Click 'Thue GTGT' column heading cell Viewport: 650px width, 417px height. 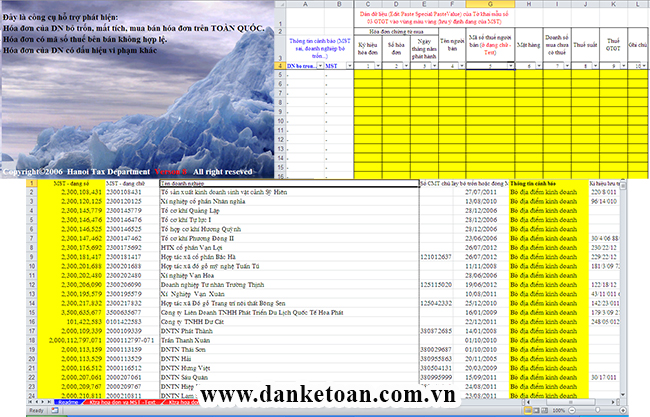click(x=613, y=45)
